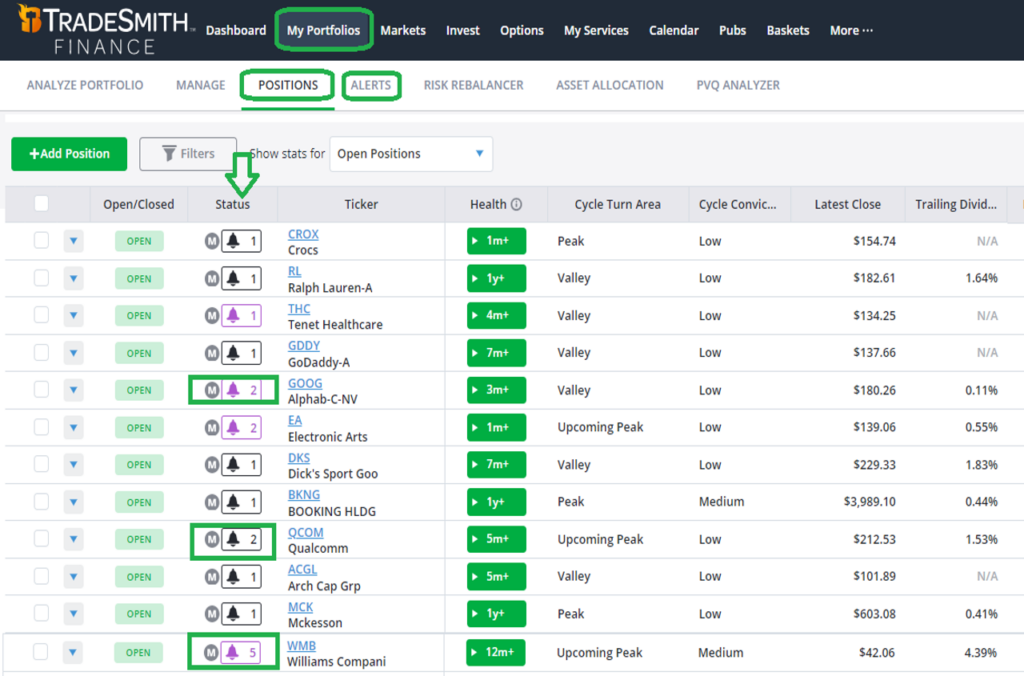Click the M status icon for DKS
The width and height of the screenshot is (1024, 676).
[212, 464]
